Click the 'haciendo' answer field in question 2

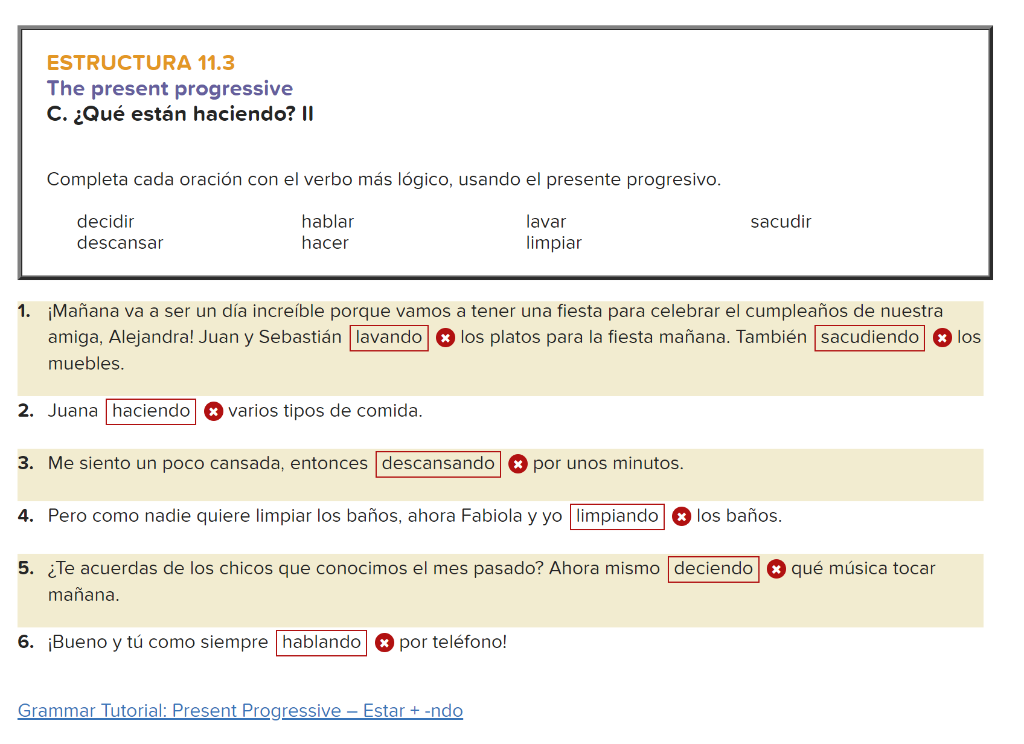(x=150, y=411)
